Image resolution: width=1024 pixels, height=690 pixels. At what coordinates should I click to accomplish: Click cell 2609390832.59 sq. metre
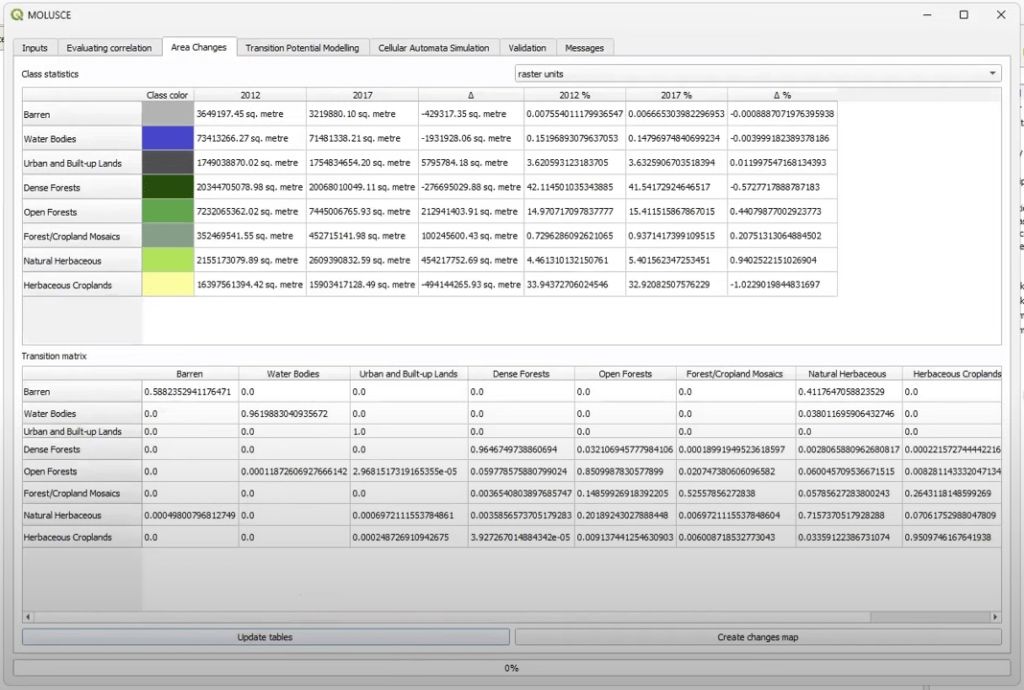click(x=362, y=260)
